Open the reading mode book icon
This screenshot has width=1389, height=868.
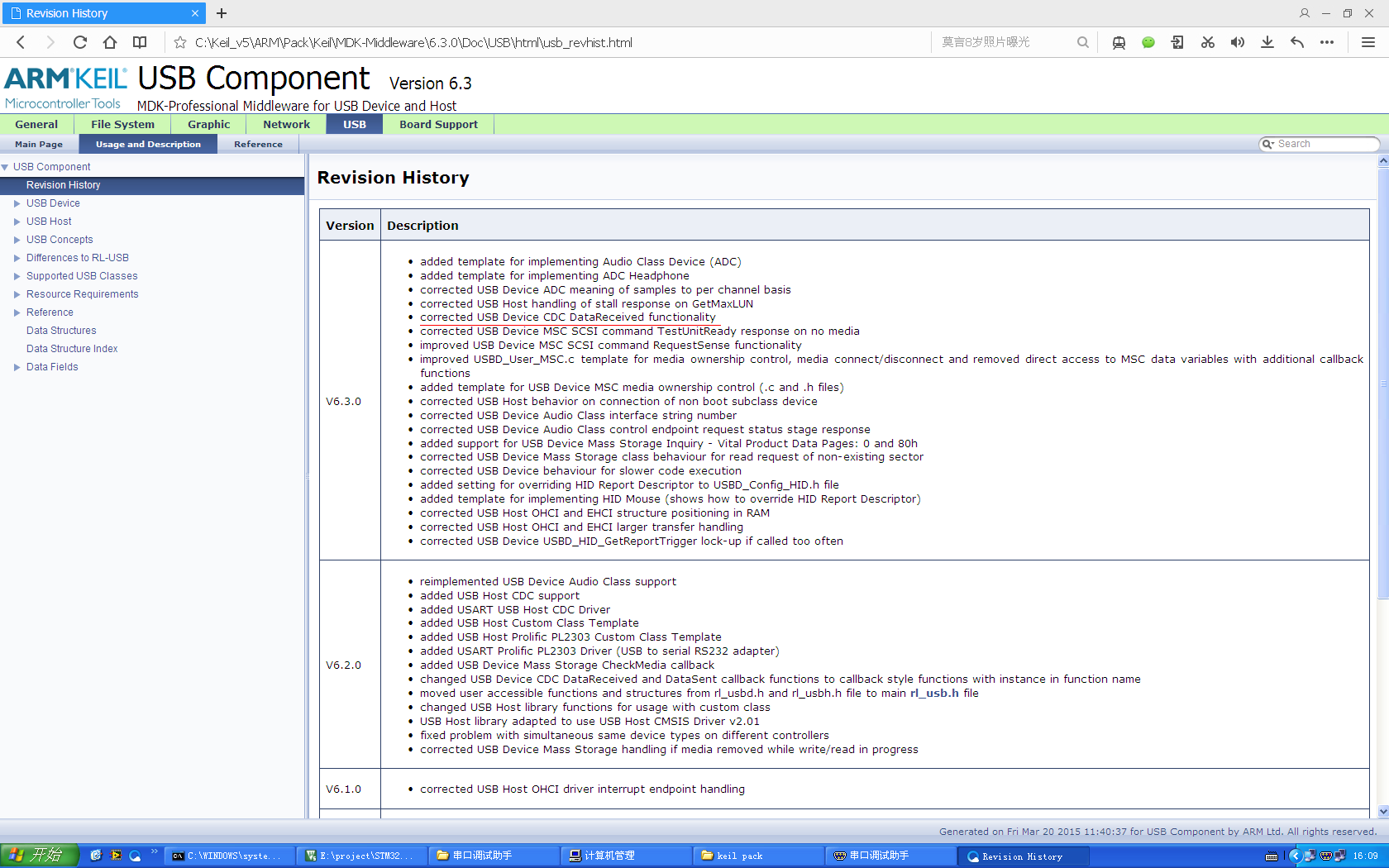click(x=140, y=42)
